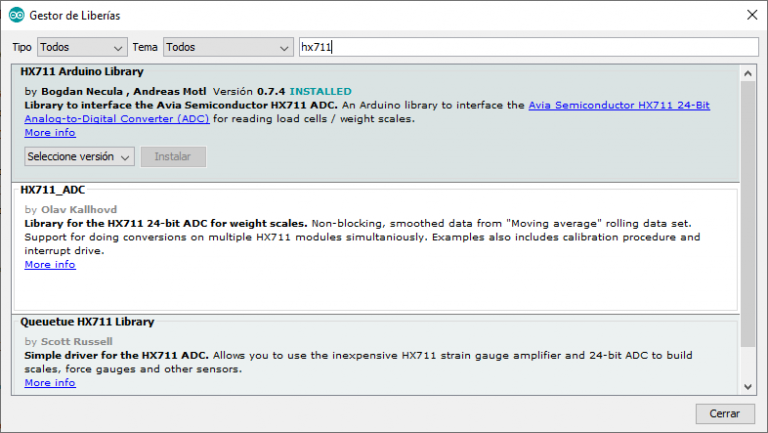The image size is (768, 433).
Task: Open the Tema dropdown
Action: (227, 47)
